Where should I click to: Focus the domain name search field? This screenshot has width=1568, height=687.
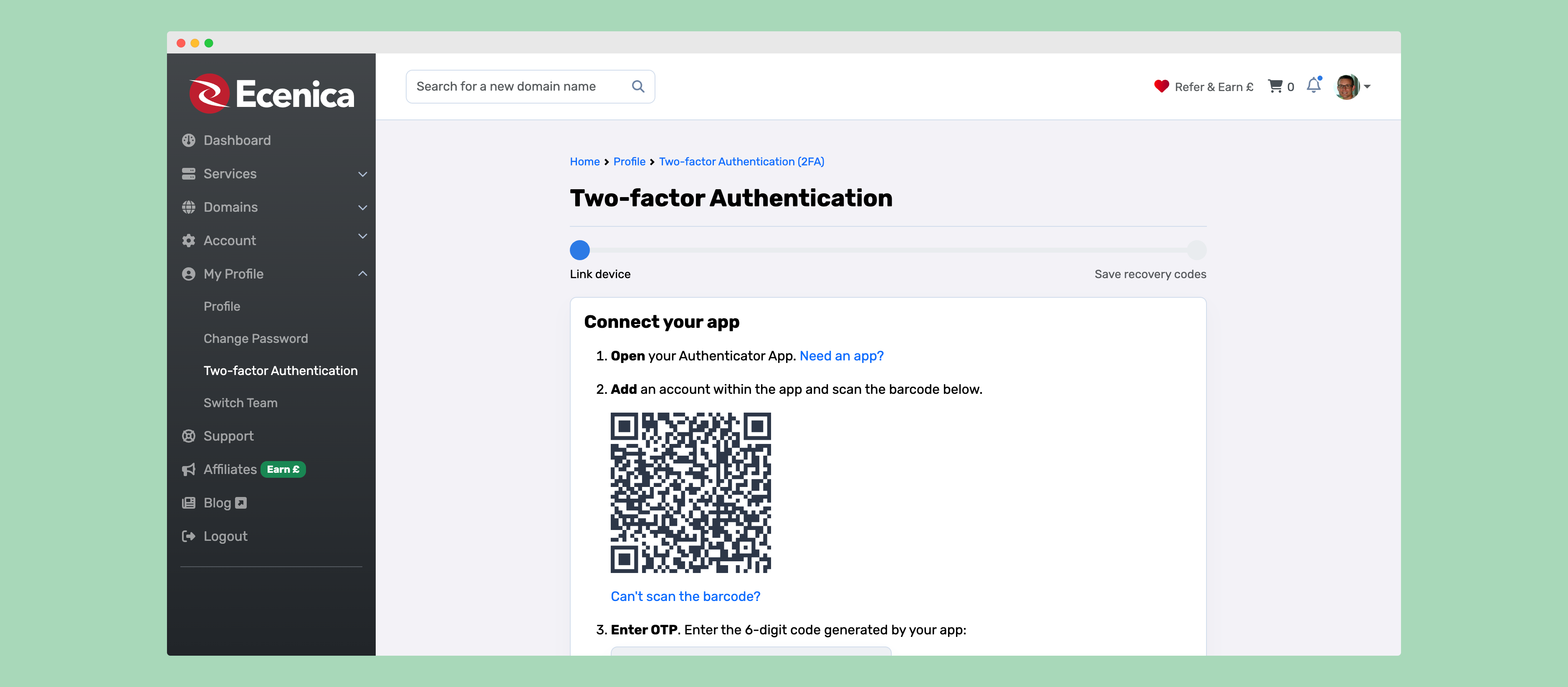(530, 86)
